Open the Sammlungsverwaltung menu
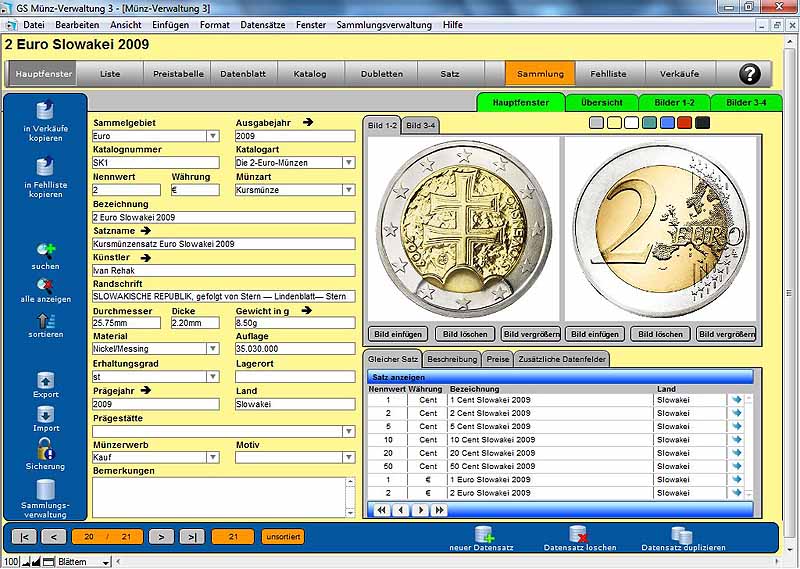The height and width of the screenshot is (569, 800). click(x=384, y=24)
